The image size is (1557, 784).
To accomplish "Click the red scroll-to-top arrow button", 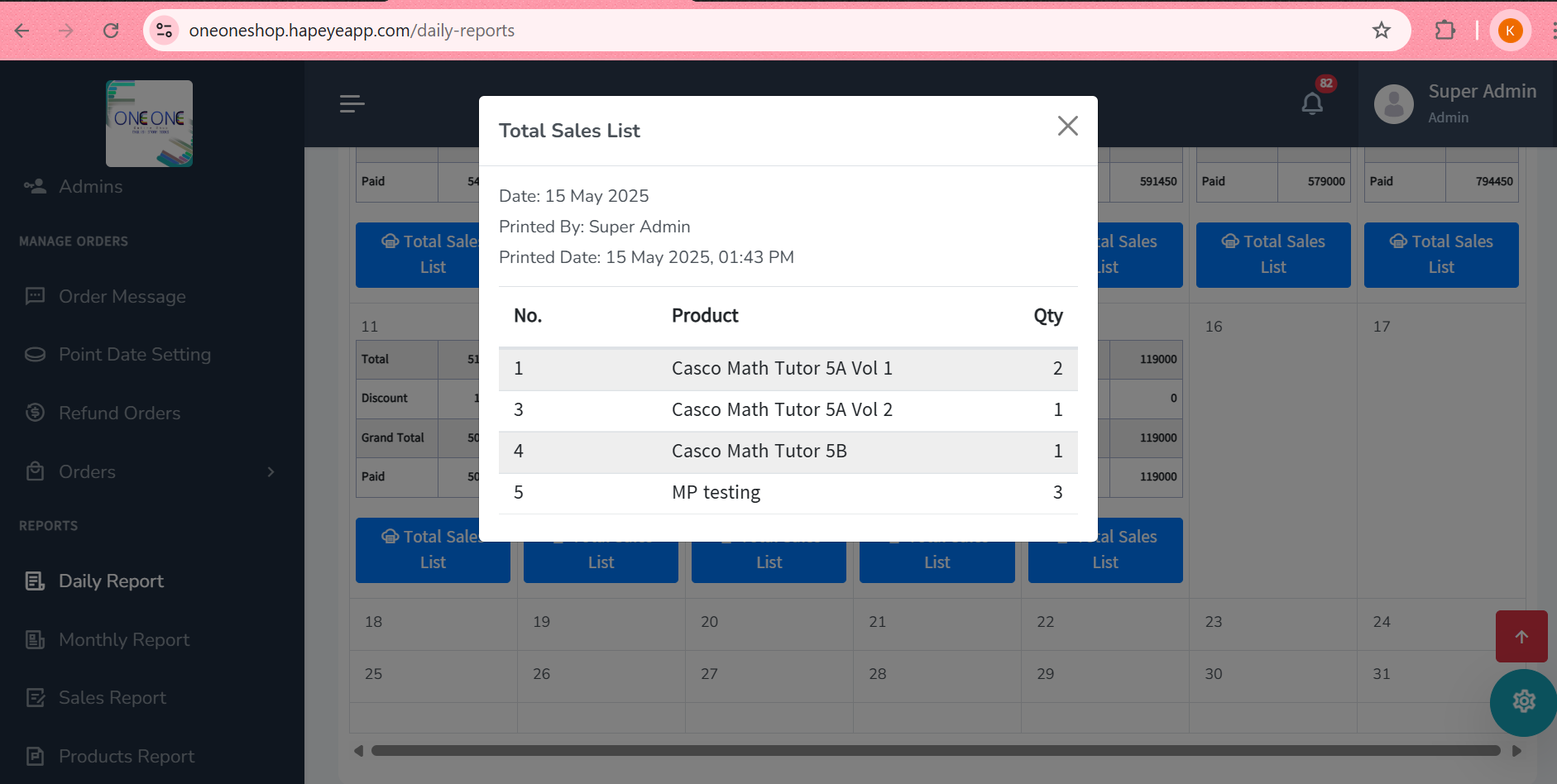I will 1521,636.
